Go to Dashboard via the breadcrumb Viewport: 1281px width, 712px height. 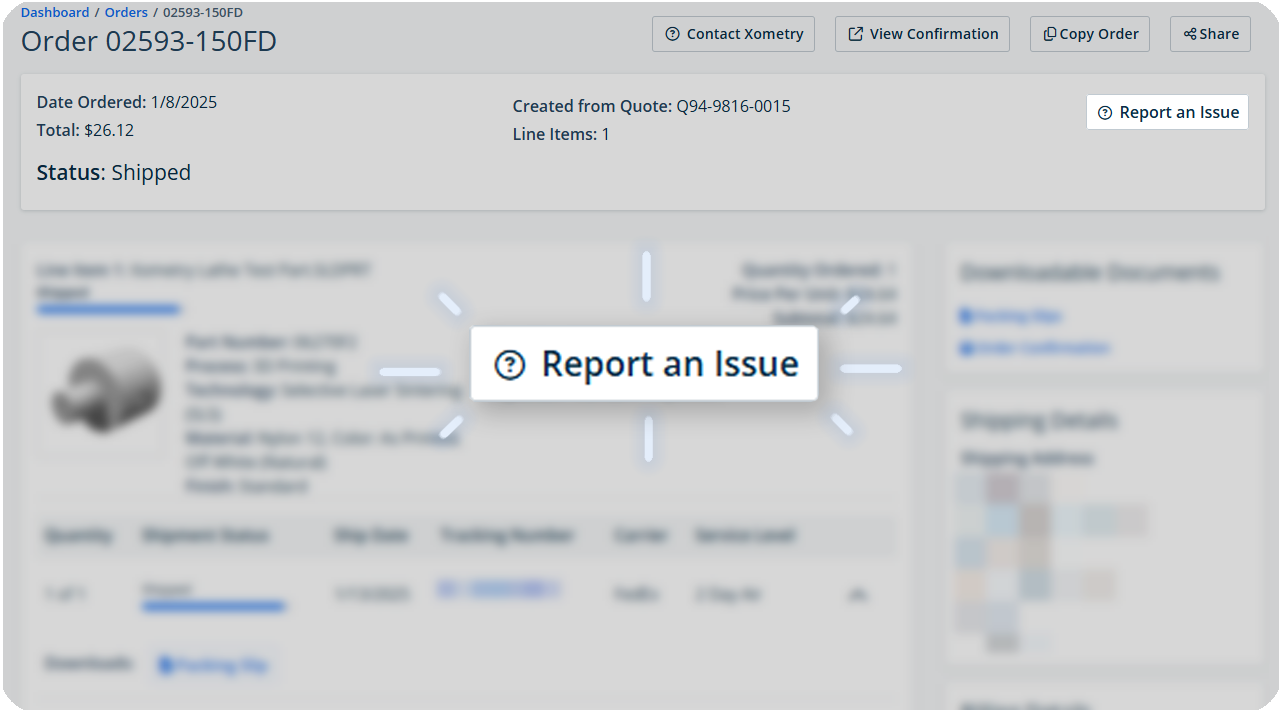[x=55, y=12]
